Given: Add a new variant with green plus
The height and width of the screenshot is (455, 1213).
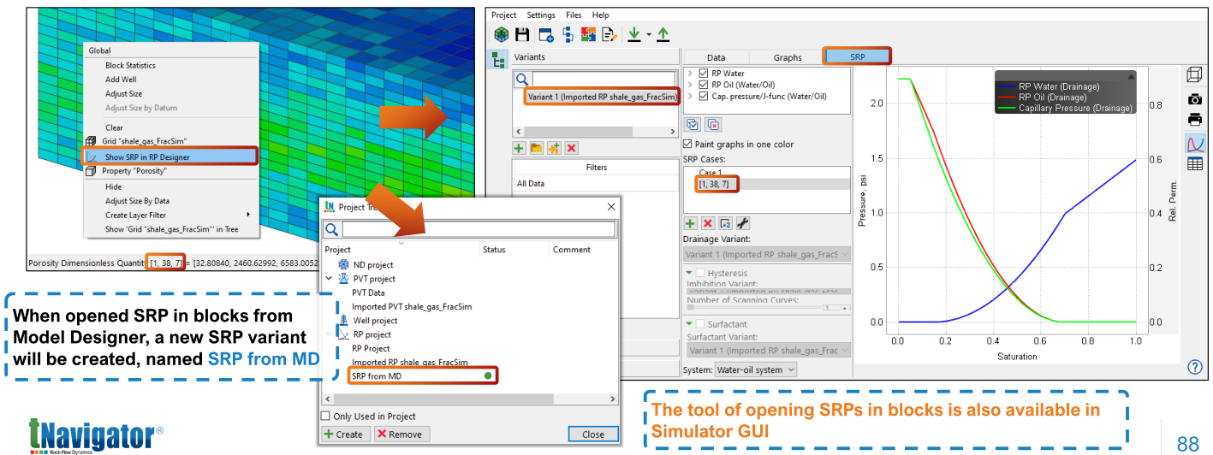Looking at the screenshot, I should [x=520, y=147].
